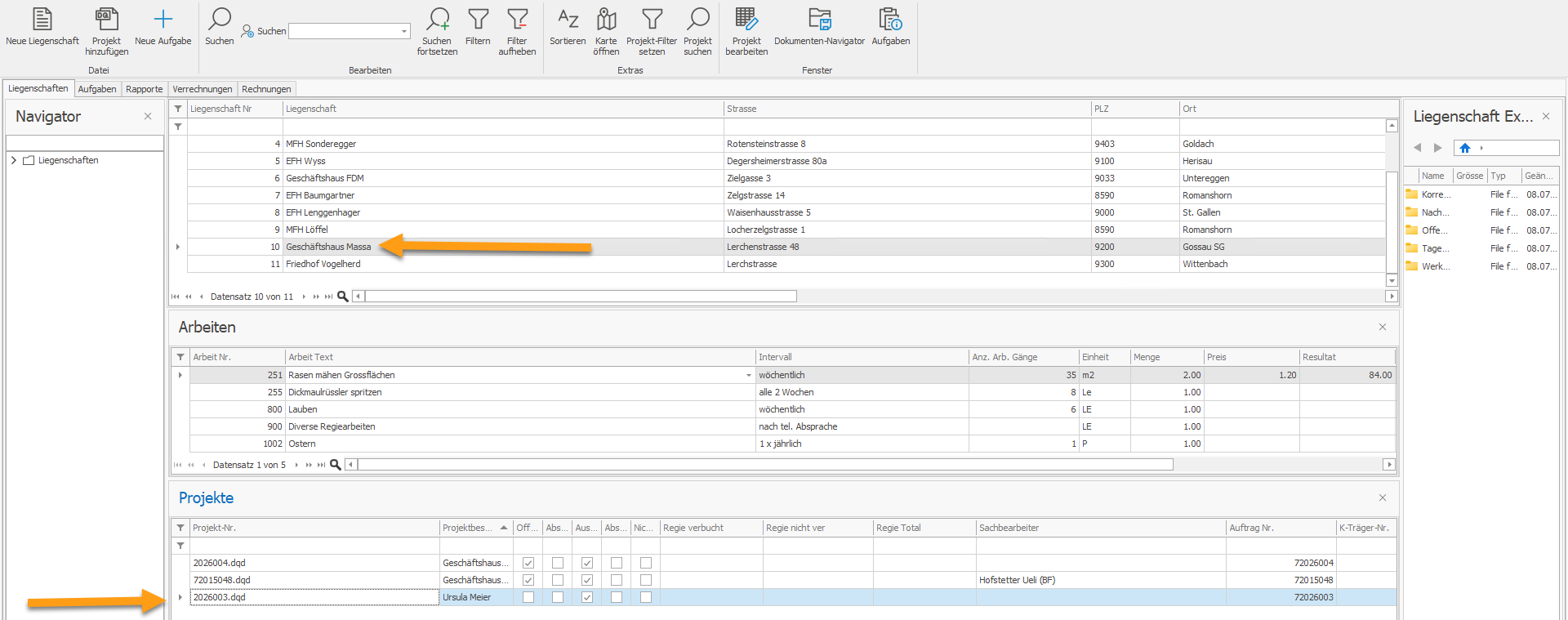Continue the search with Suchen fortsetzen
Screen dimensions: 1568x620
[438, 31]
